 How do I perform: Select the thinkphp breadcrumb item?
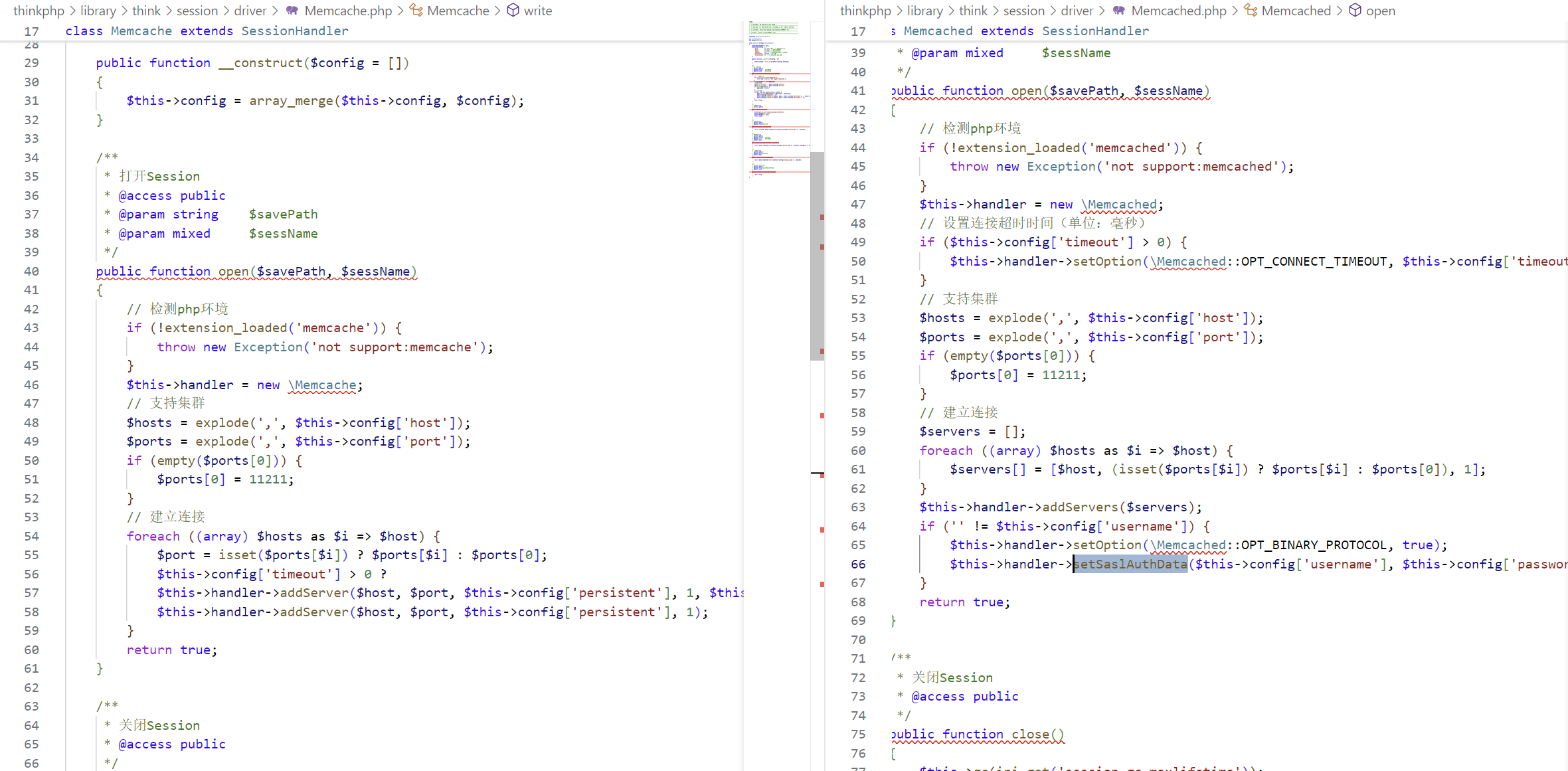pyautogui.click(x=38, y=11)
